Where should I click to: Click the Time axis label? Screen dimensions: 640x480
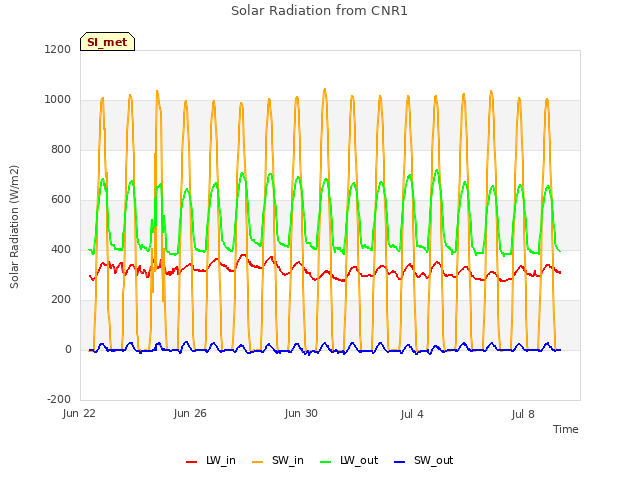(566, 429)
